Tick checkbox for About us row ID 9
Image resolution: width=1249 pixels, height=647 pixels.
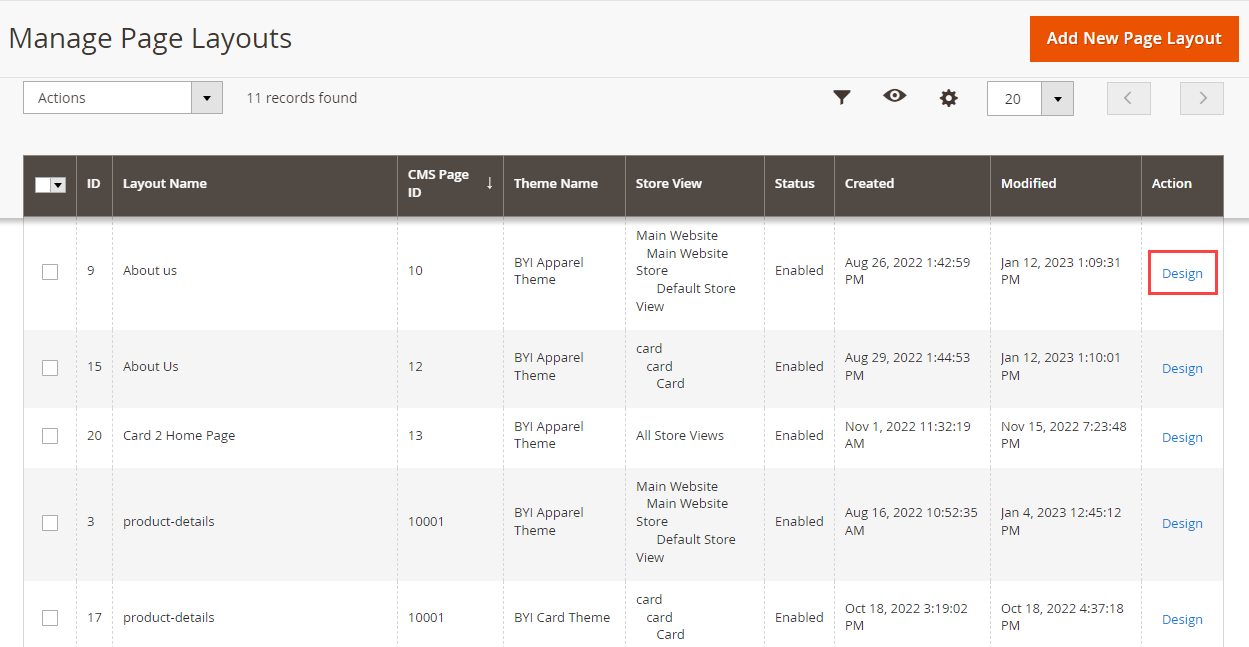50,271
